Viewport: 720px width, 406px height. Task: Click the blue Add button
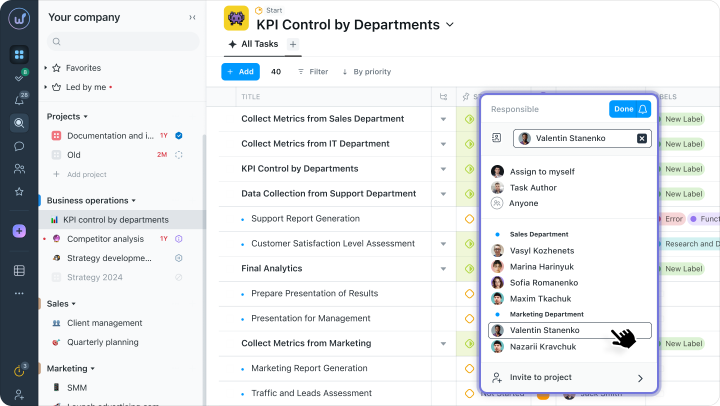click(x=240, y=72)
